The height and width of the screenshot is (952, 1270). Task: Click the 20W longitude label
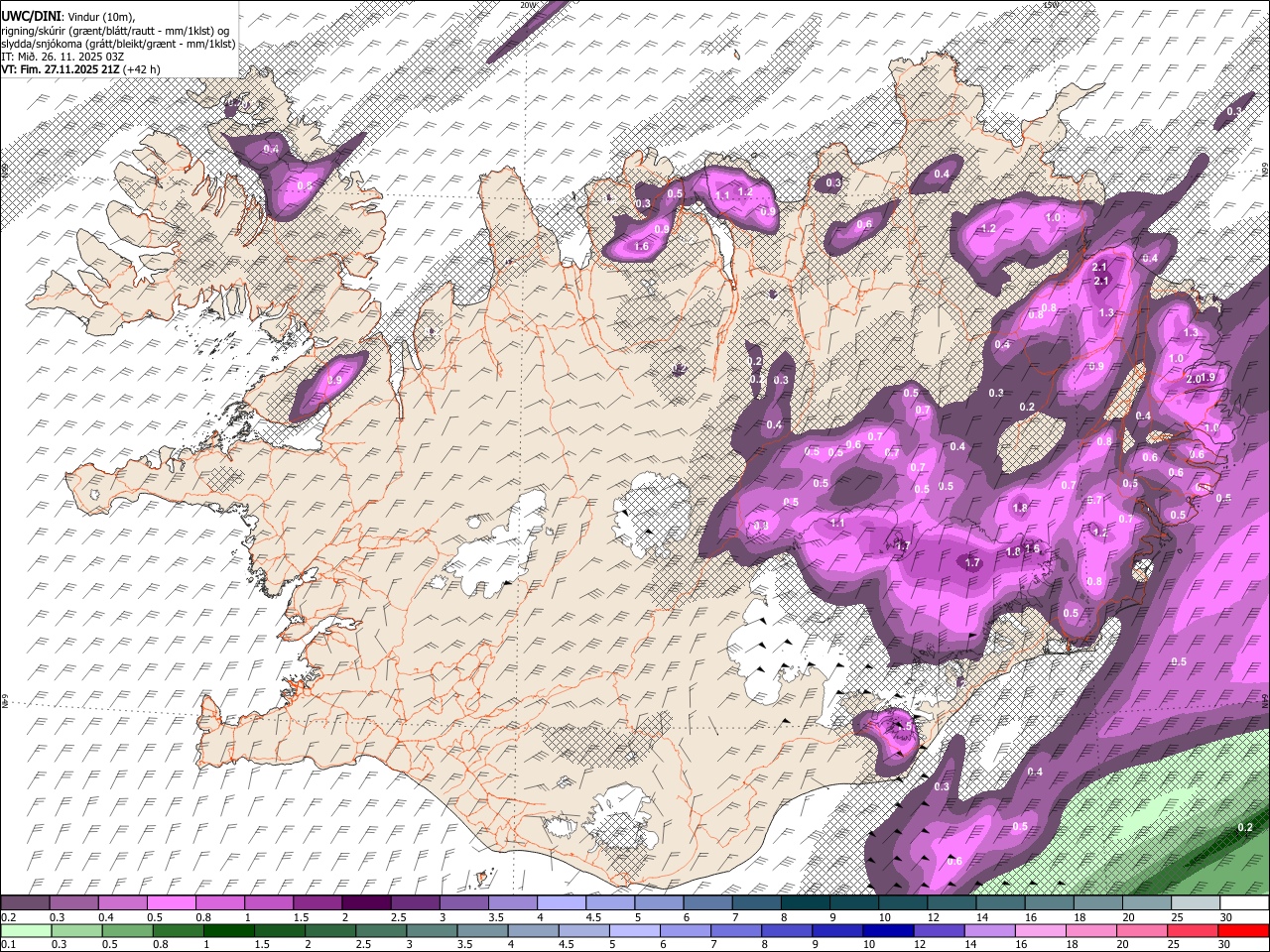point(528,5)
